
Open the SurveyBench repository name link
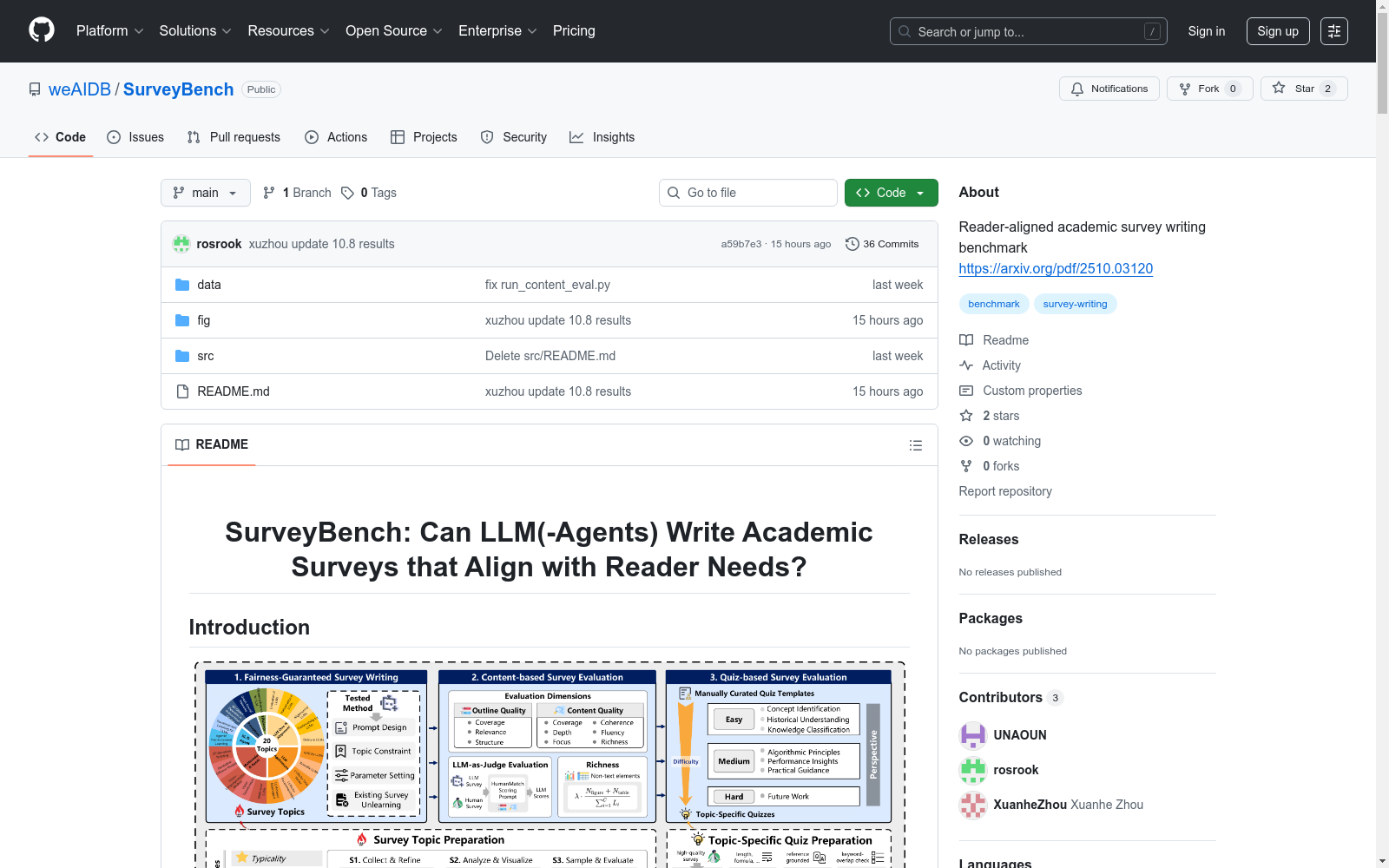click(179, 89)
